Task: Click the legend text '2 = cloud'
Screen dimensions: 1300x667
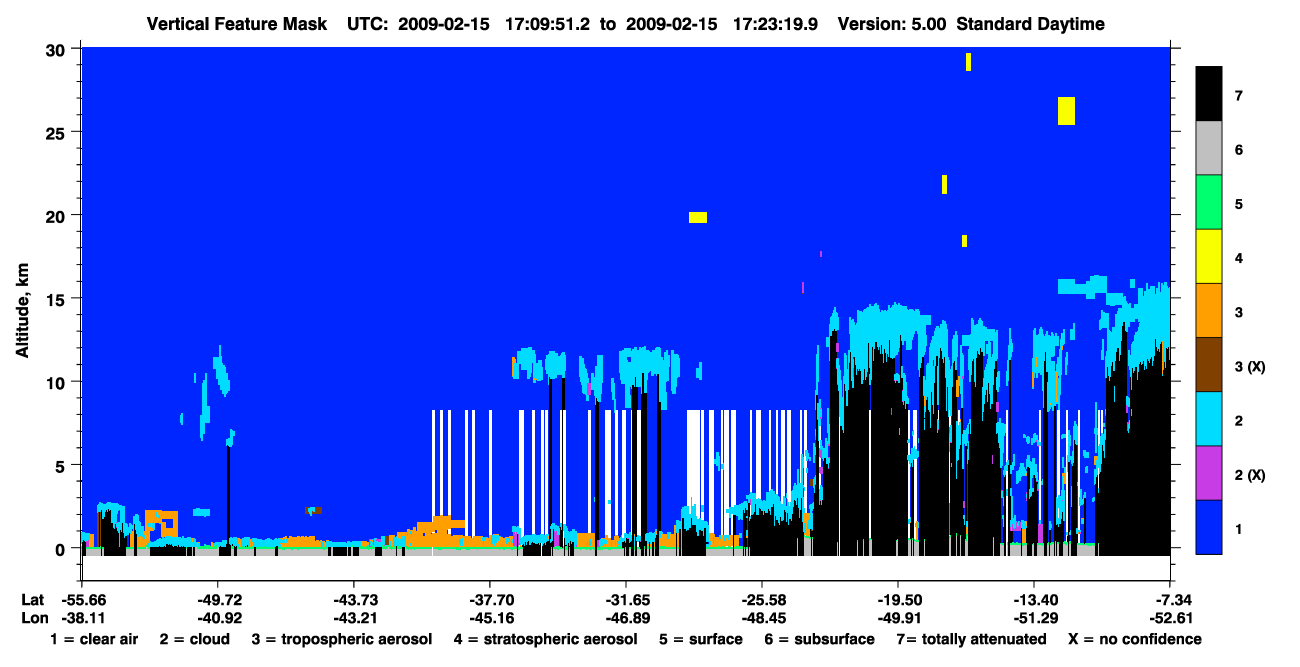Action: (193, 639)
